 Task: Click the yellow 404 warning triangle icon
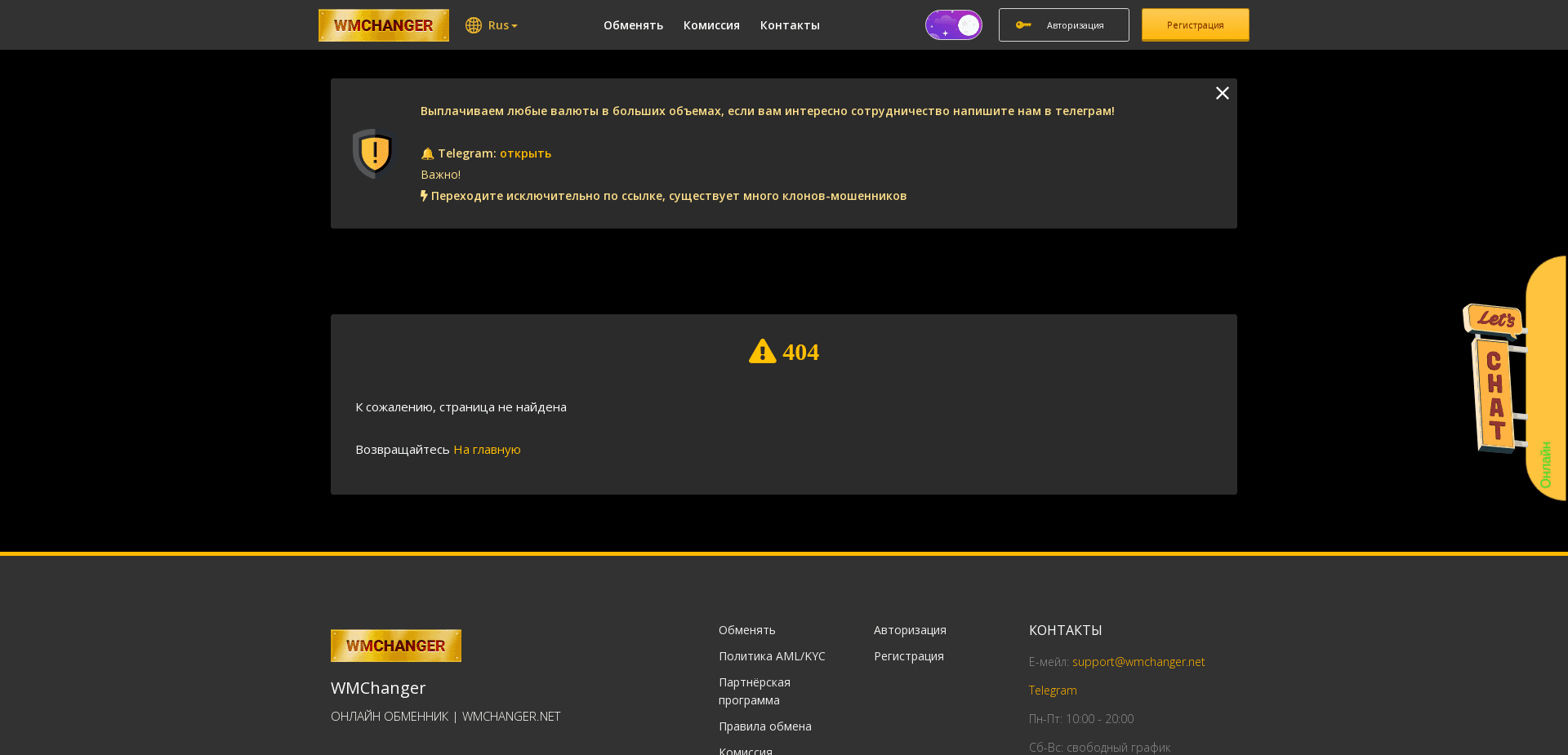[762, 351]
